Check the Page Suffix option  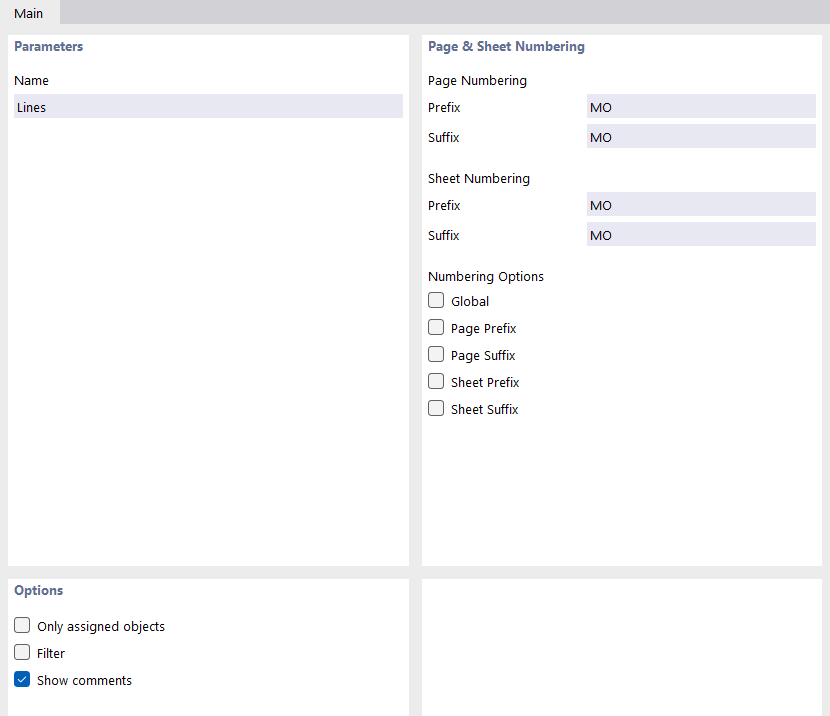(x=436, y=354)
